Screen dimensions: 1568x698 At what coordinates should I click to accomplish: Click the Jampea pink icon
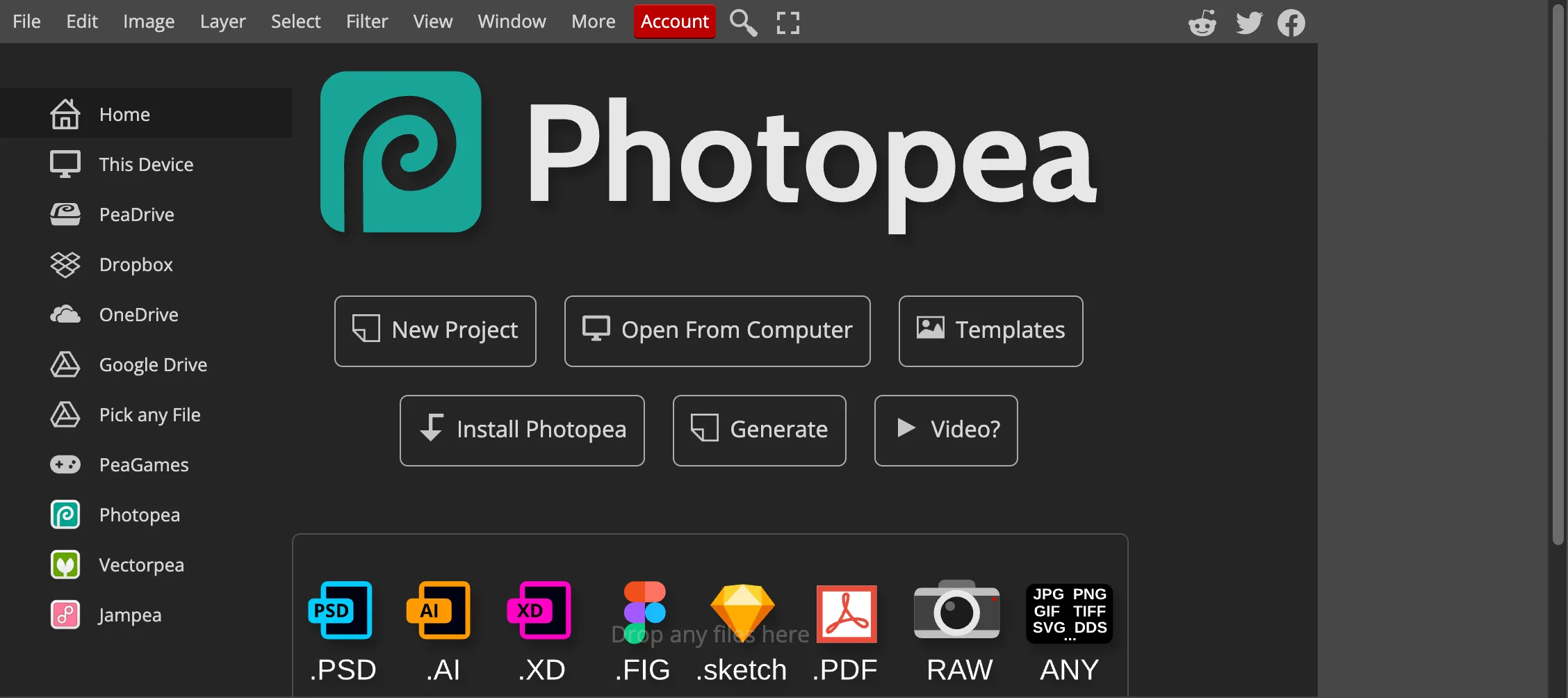[x=65, y=615]
